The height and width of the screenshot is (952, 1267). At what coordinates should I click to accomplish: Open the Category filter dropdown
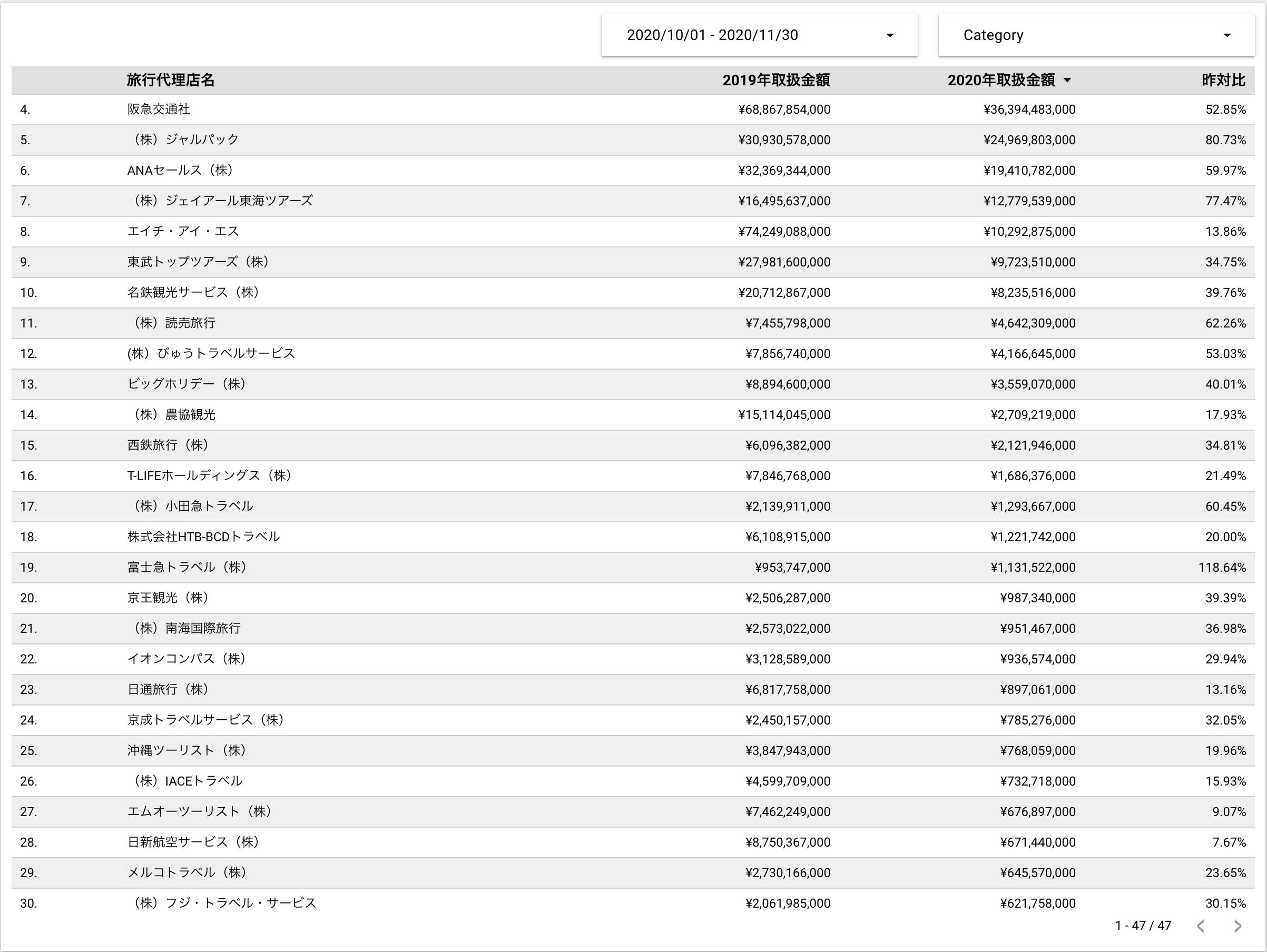click(1096, 35)
